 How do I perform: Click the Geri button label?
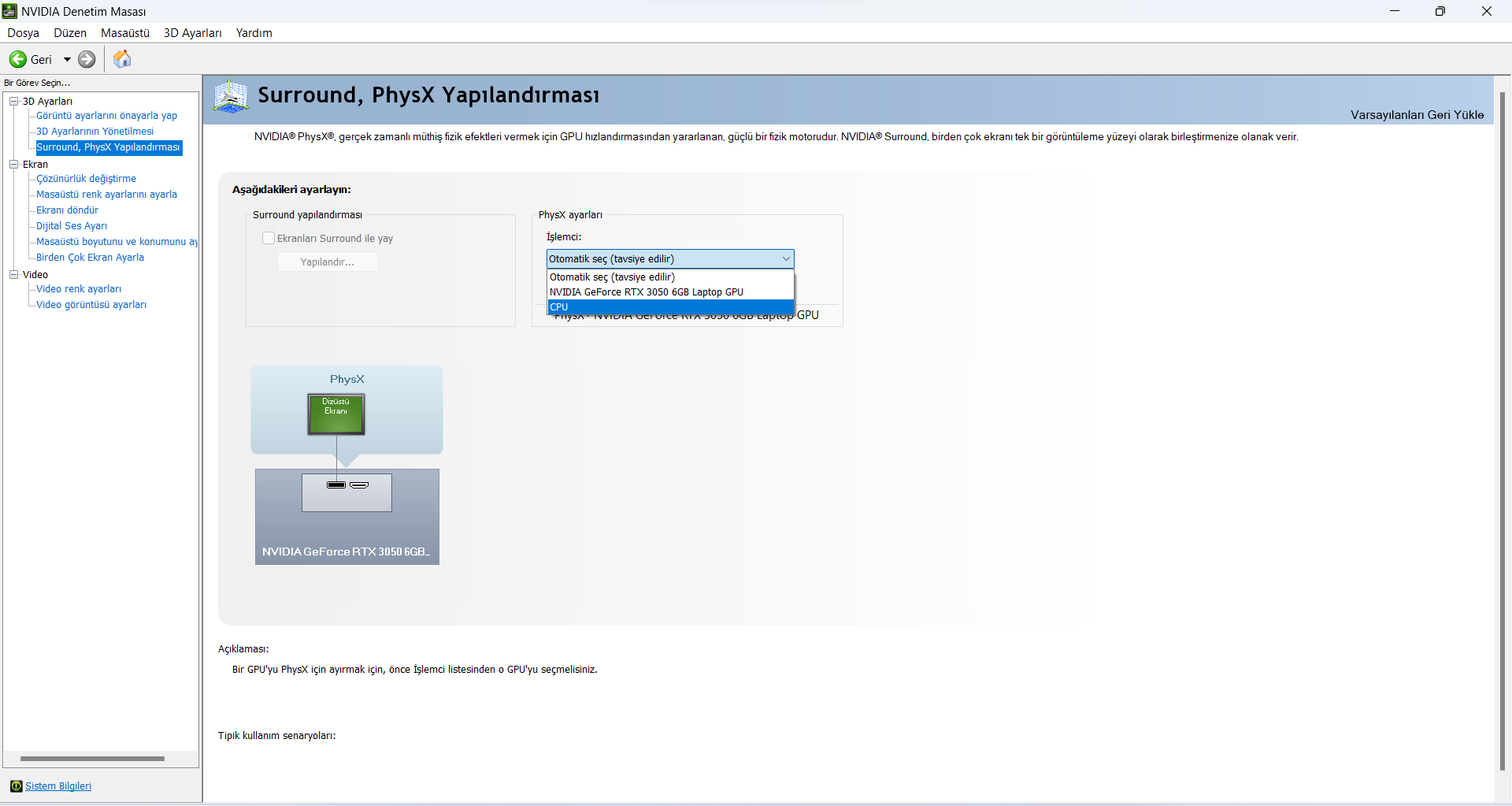41,60
